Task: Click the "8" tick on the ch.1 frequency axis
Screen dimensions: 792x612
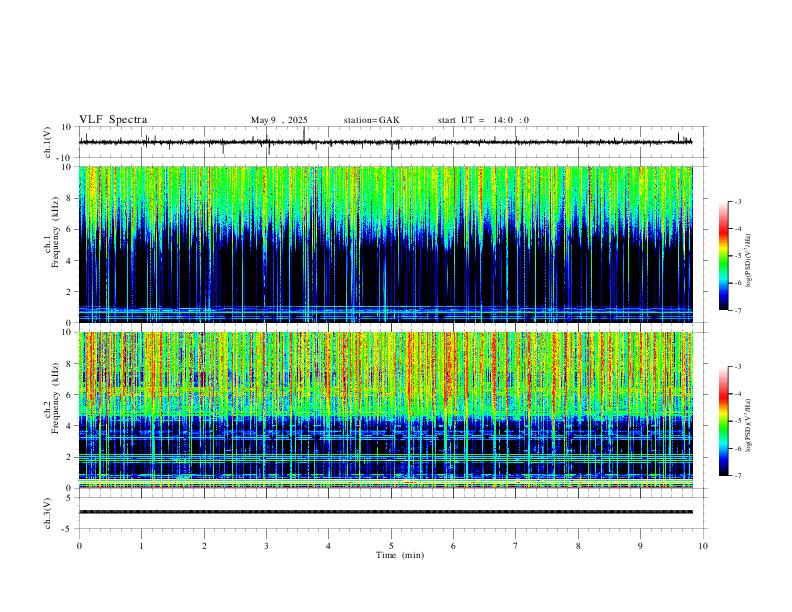Action: coord(70,198)
